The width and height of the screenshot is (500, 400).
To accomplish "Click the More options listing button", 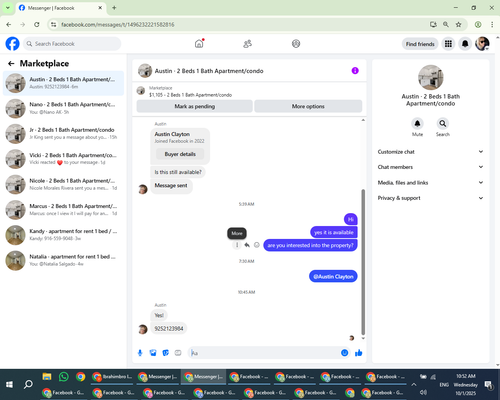I will tap(308, 106).
